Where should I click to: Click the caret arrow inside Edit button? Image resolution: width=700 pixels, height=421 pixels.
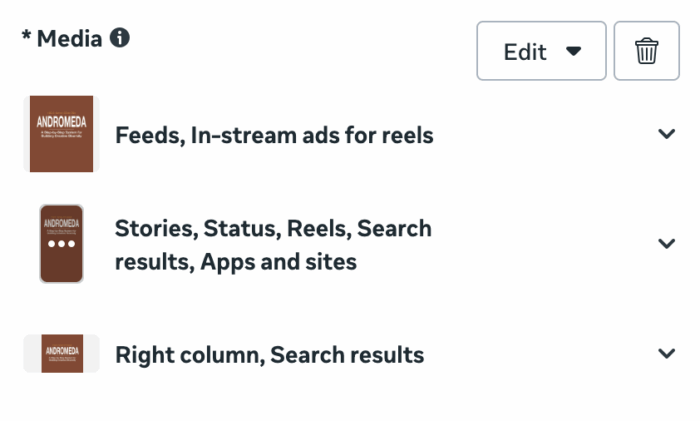coord(573,51)
